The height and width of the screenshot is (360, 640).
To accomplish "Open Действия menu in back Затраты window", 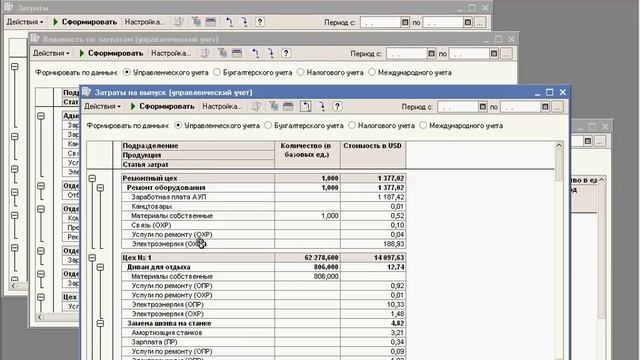I will click(x=24, y=22).
